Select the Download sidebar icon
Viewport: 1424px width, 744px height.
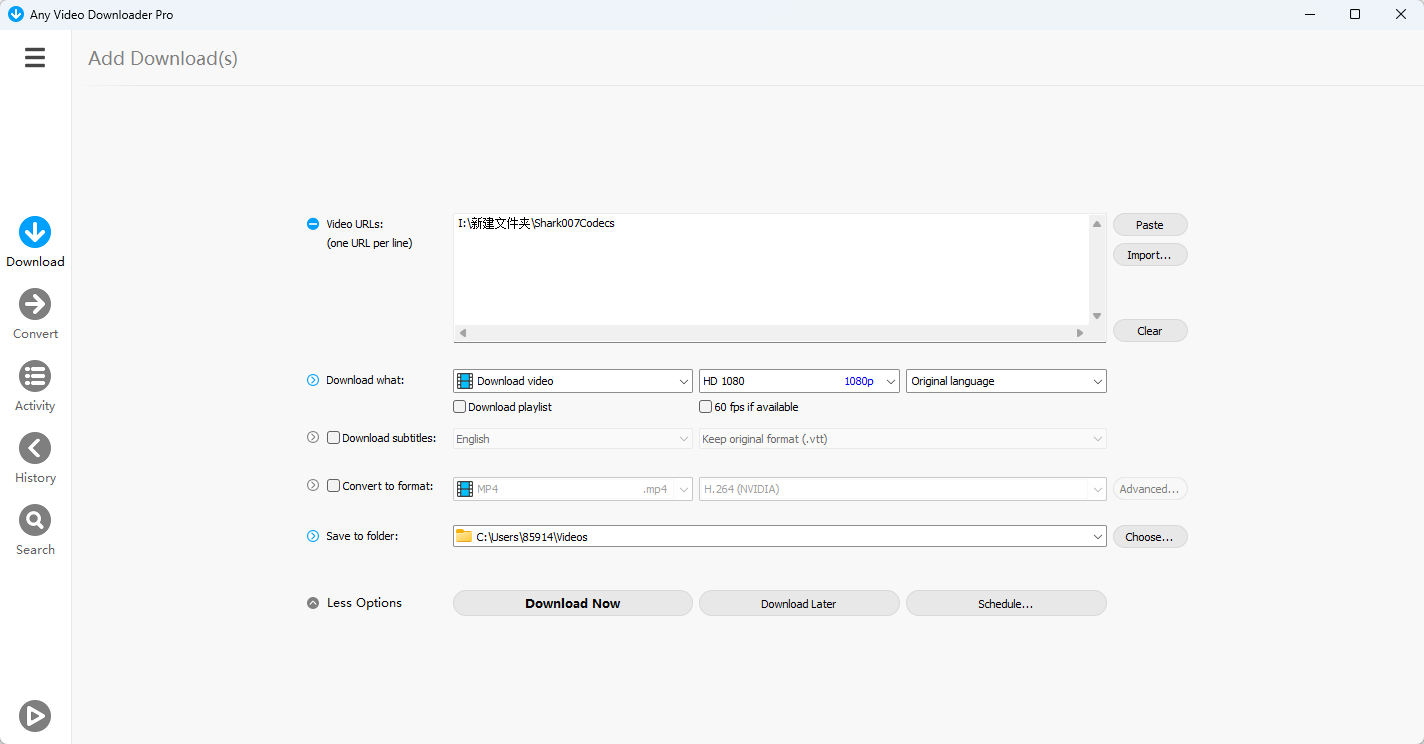point(35,232)
